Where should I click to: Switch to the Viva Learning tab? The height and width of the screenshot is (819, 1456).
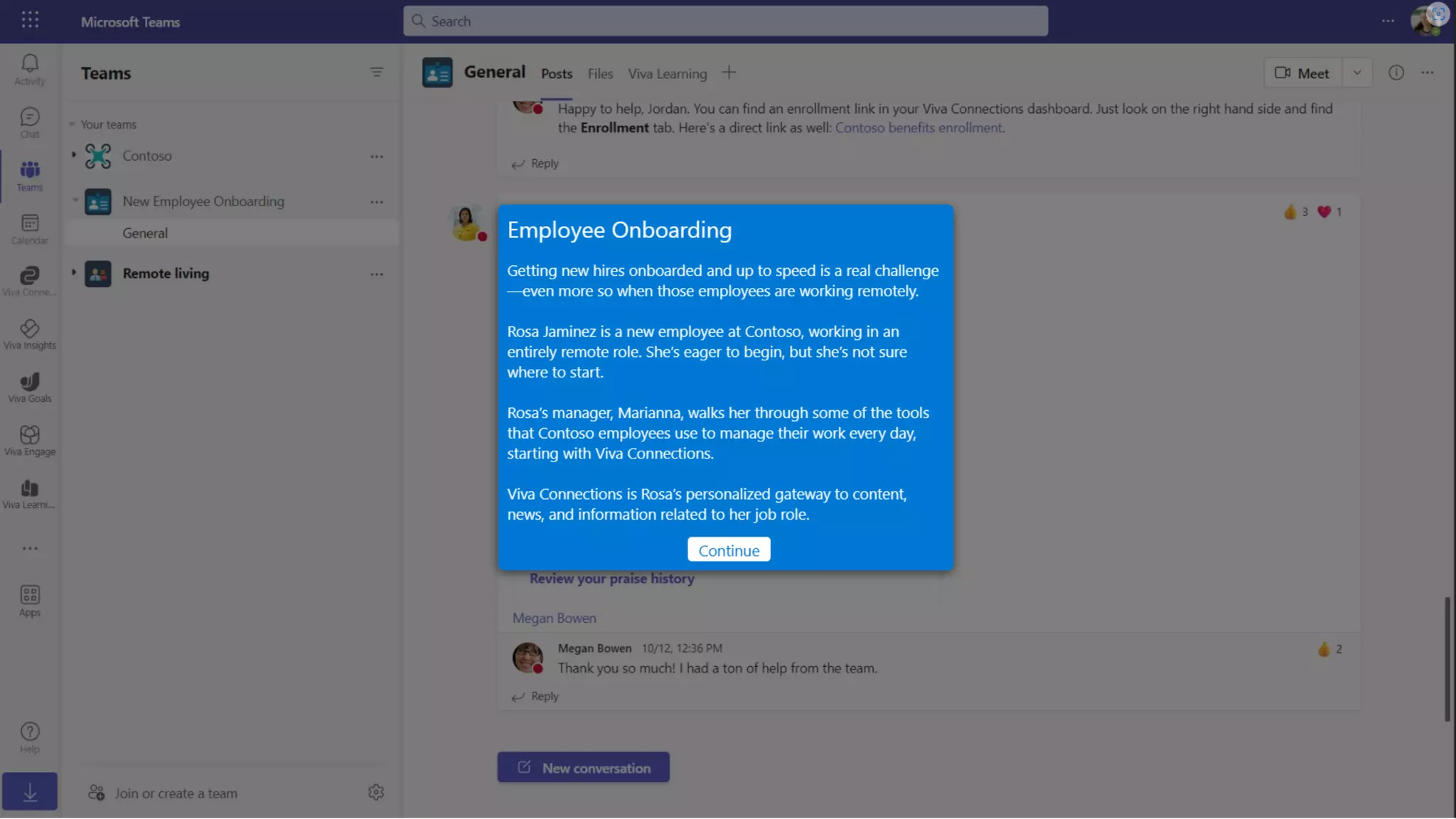667,73
